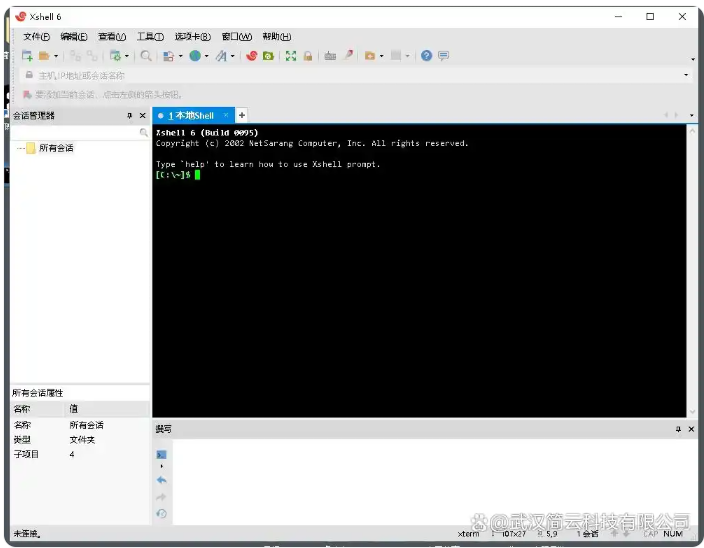Open help with the question mark icon
This screenshot has width=704, height=548.
pyautogui.click(x=427, y=56)
